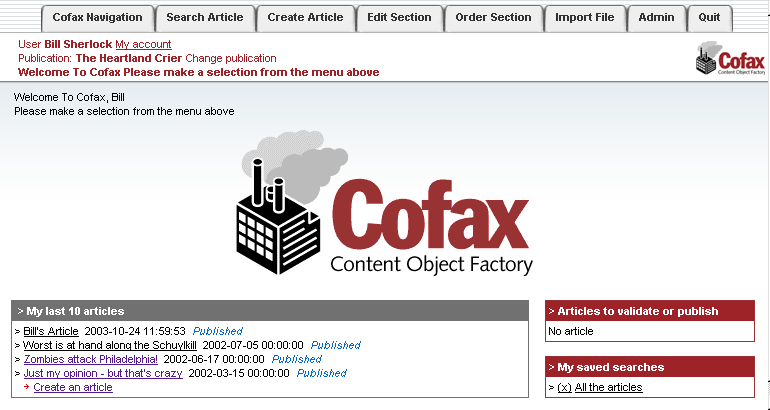Image resolution: width=770 pixels, height=410 pixels.
Task: Click the user name Bill Sherlock
Action: 78,44
